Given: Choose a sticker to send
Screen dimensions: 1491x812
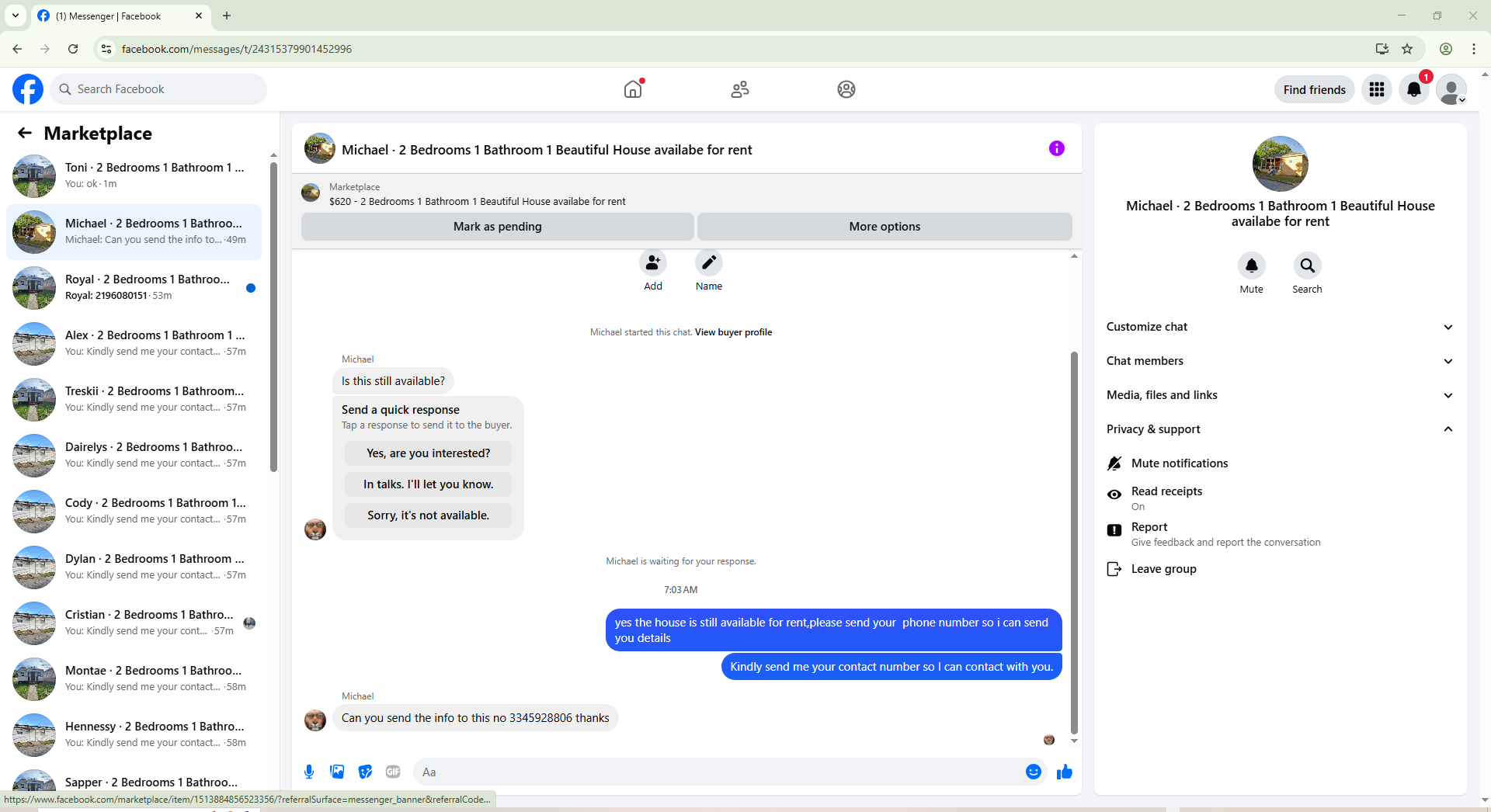Looking at the screenshot, I should [365, 772].
